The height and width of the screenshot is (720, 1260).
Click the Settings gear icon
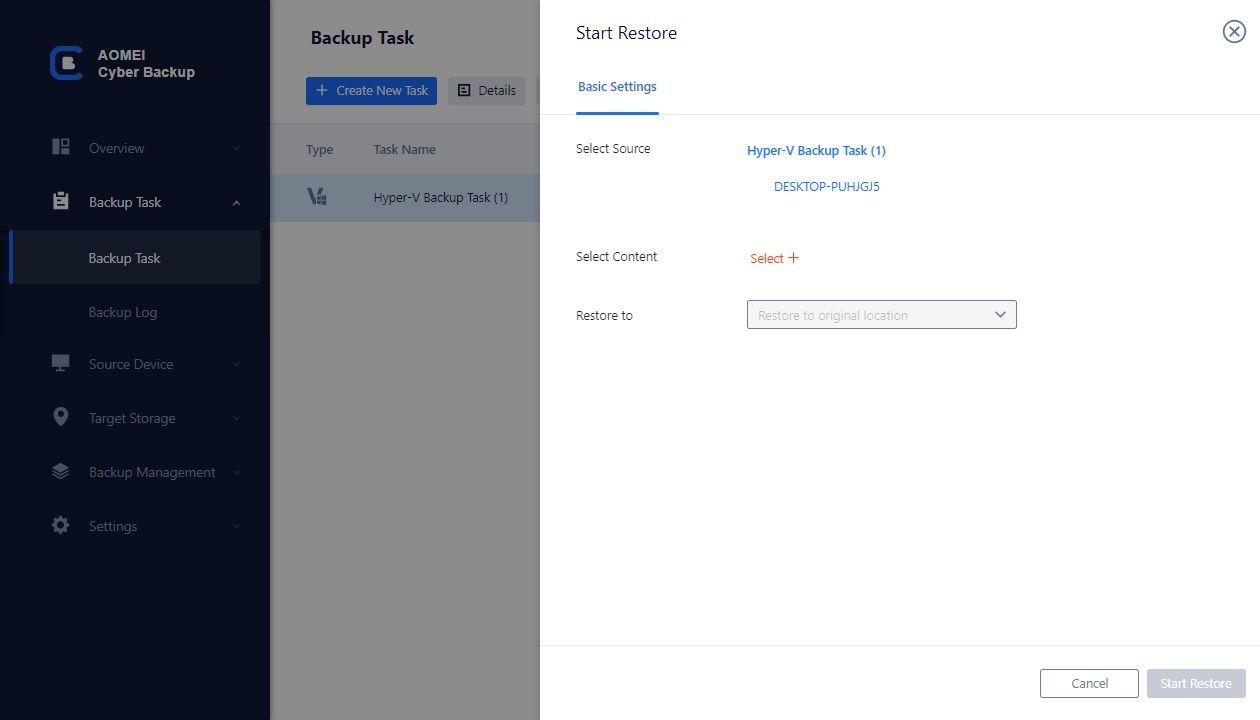61,525
